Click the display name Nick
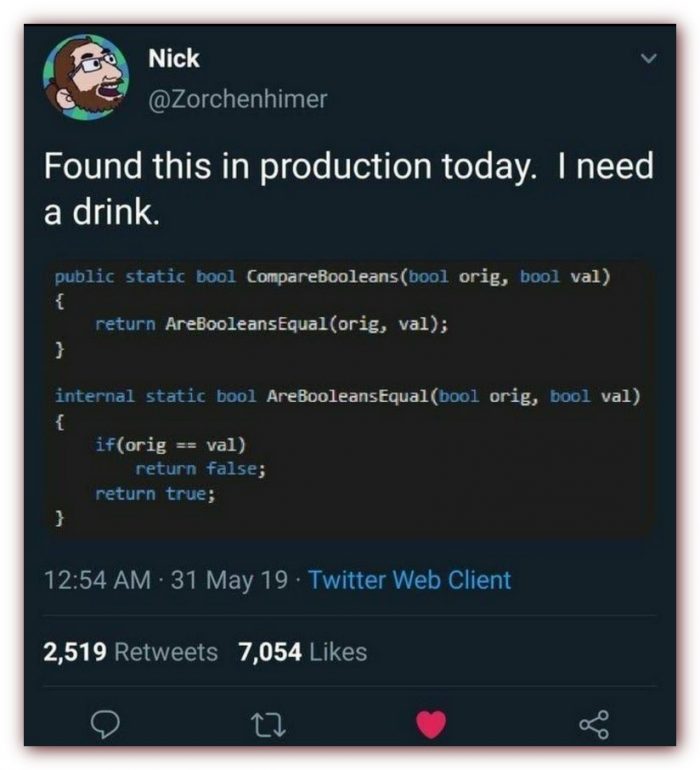This screenshot has width=700, height=770. tap(174, 59)
